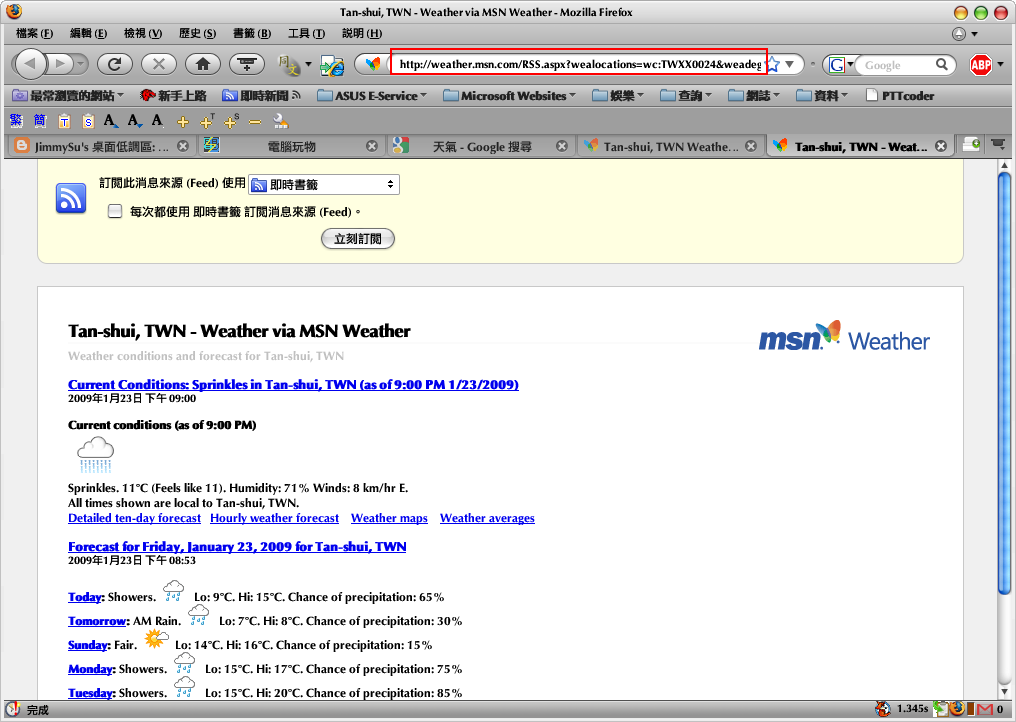Click the 同文 Chinese conversion icon

pyautogui.click(x=288, y=64)
